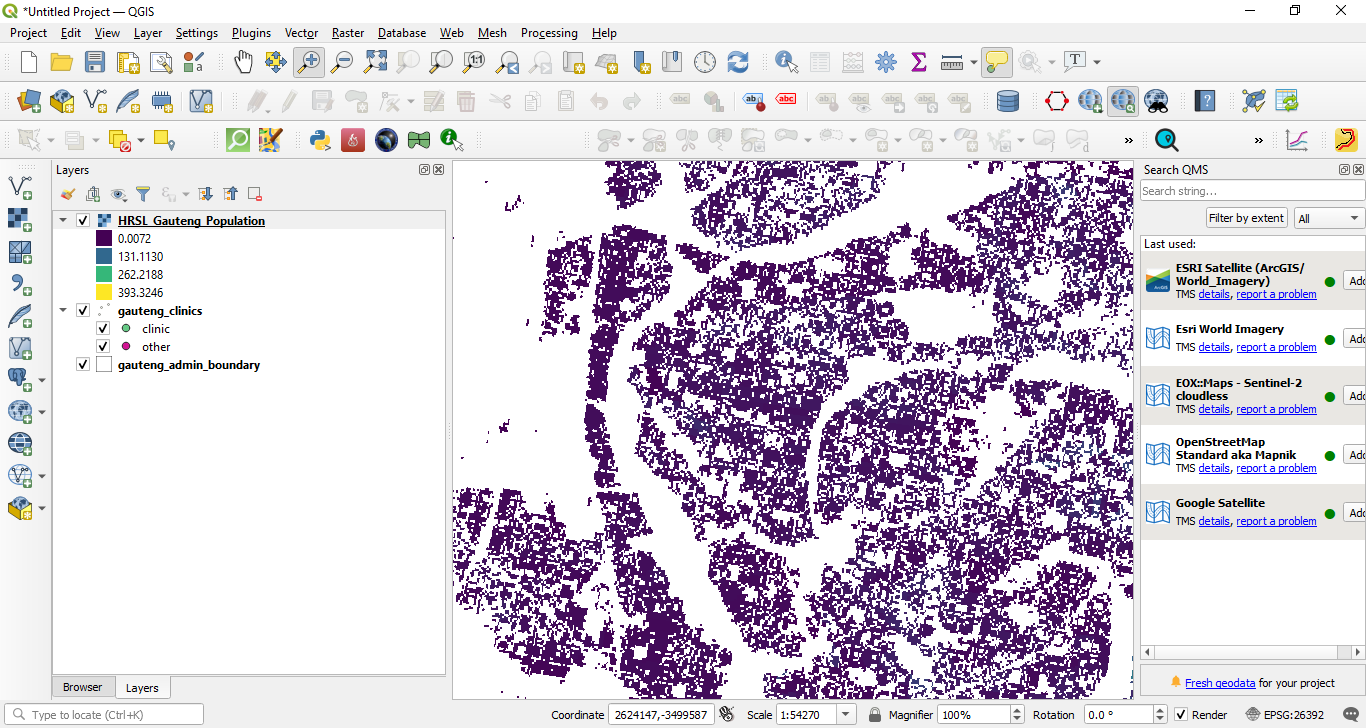Toggle Map Tips speech bubble icon
This screenshot has height=728, width=1366.
[x=995, y=62]
